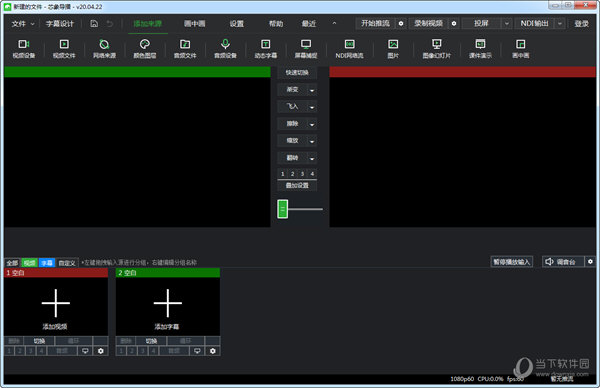Add an audio device (microphone) source
The width and height of the screenshot is (600, 388).
click(x=225, y=48)
